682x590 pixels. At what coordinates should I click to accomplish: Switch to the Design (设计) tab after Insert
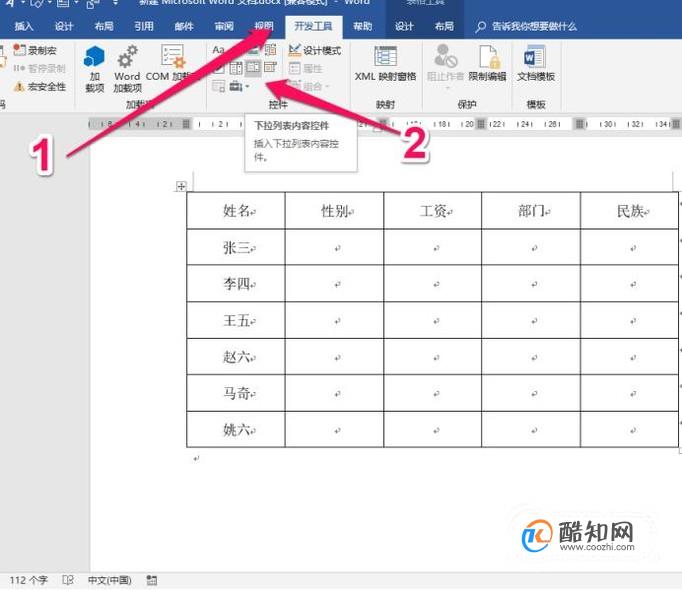[64, 27]
